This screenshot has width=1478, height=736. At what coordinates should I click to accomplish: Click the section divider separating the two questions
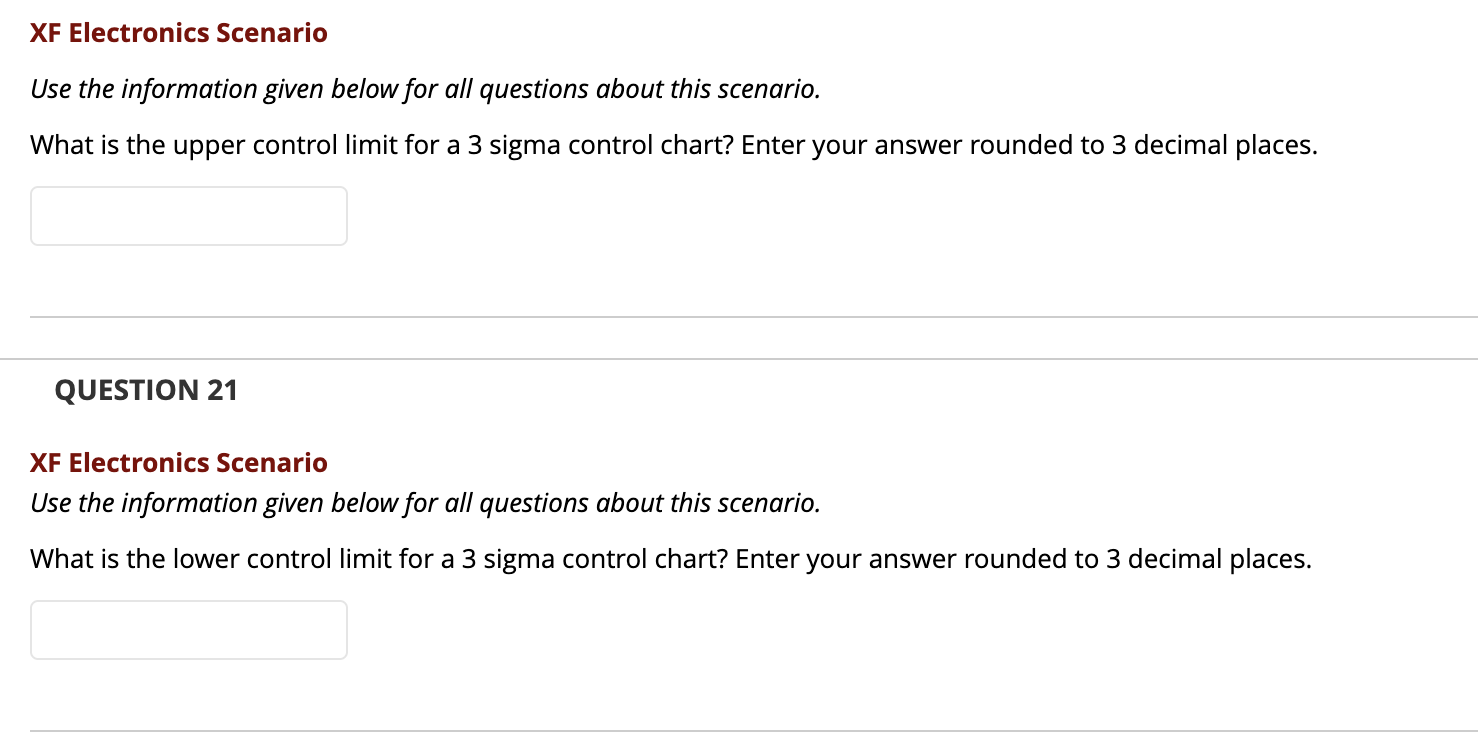(739, 358)
